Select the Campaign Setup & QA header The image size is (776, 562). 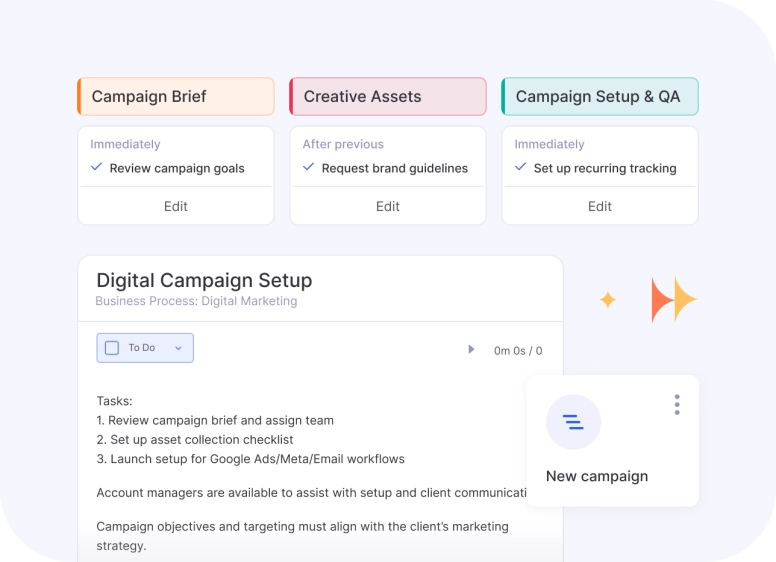coord(600,97)
